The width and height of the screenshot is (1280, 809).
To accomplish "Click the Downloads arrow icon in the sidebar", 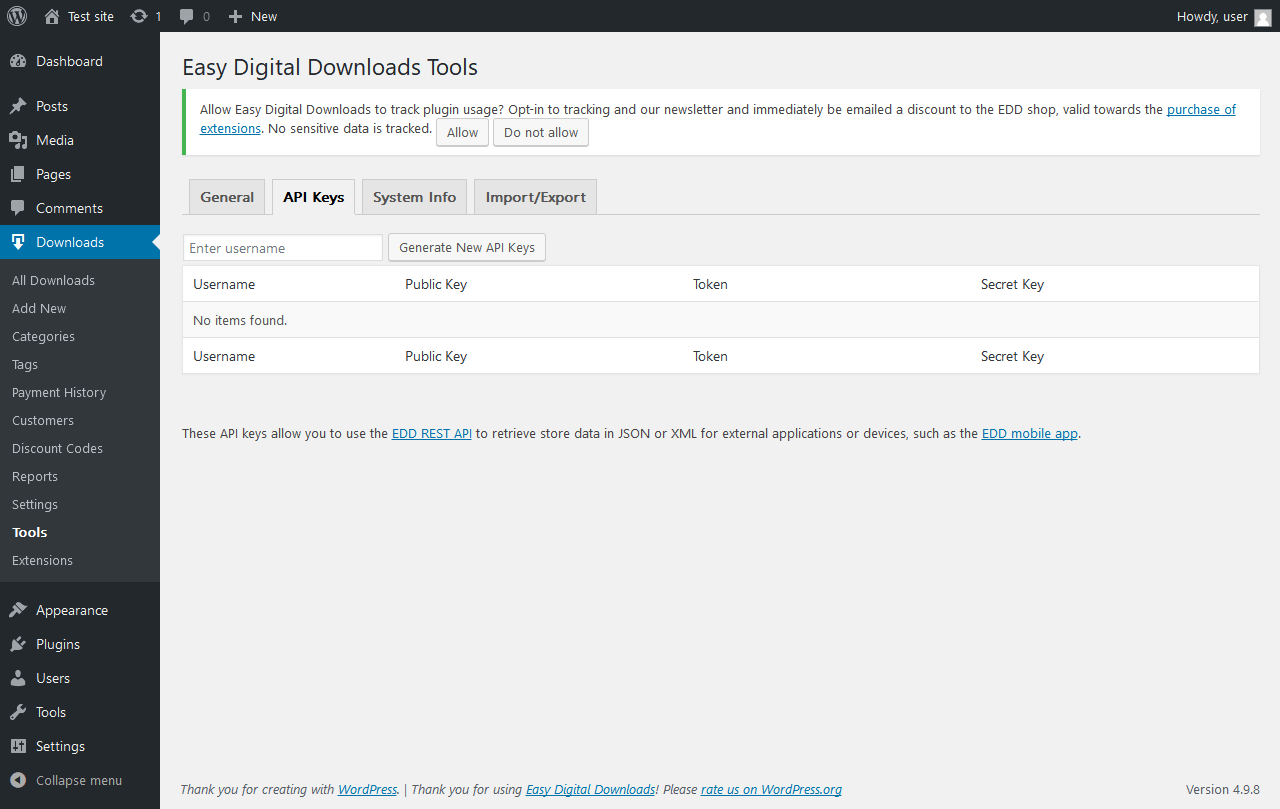I will click(x=18, y=242).
